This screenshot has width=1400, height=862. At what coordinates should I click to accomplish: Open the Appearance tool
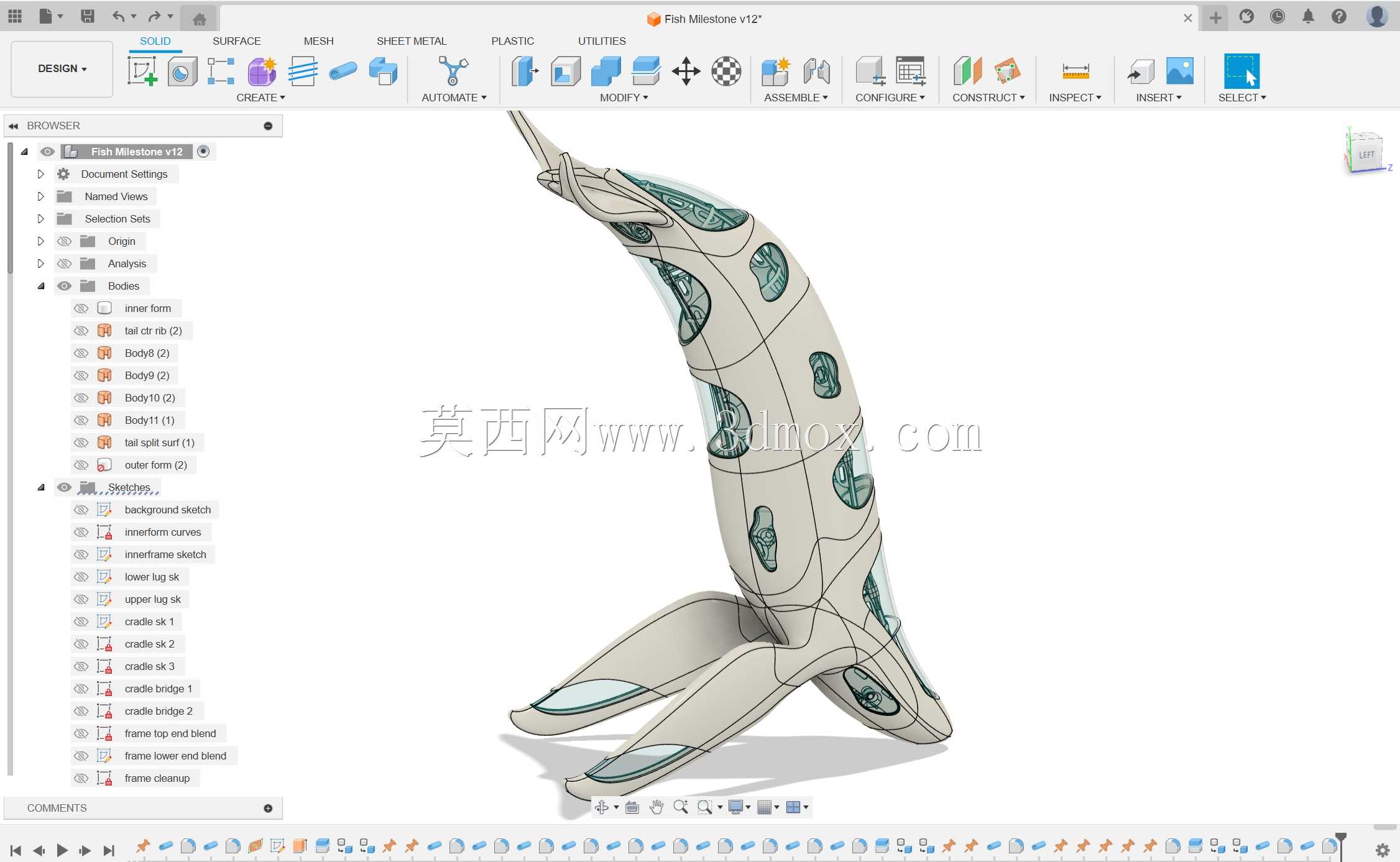(726, 71)
